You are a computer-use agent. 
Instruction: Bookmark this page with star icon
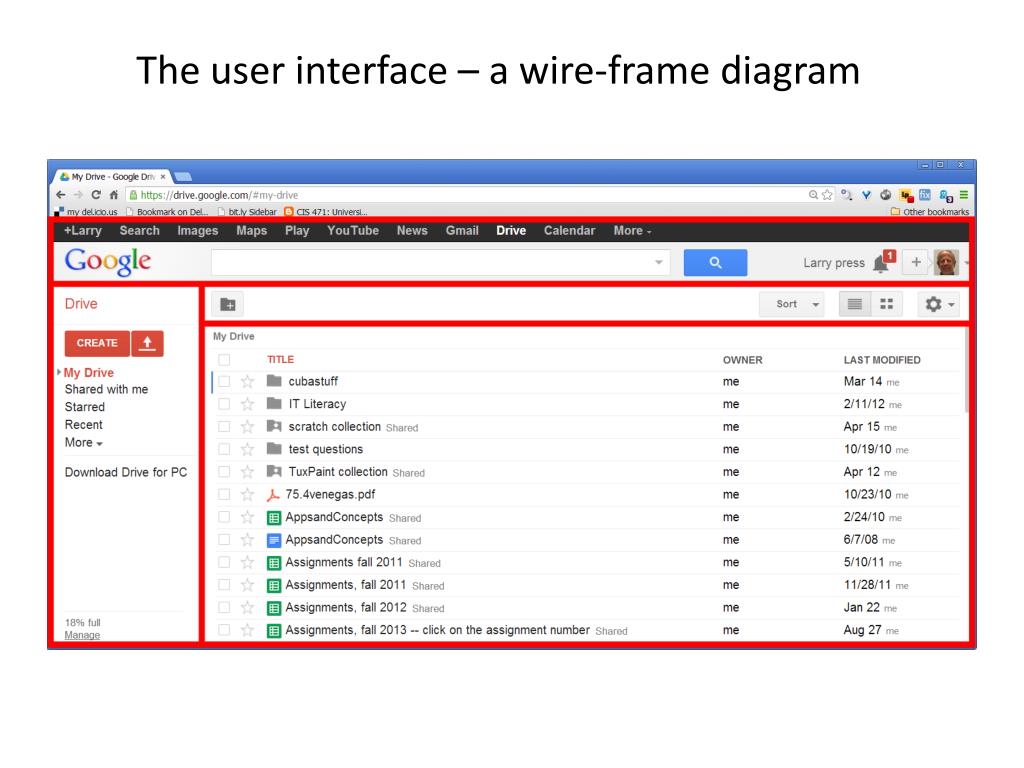click(x=827, y=195)
